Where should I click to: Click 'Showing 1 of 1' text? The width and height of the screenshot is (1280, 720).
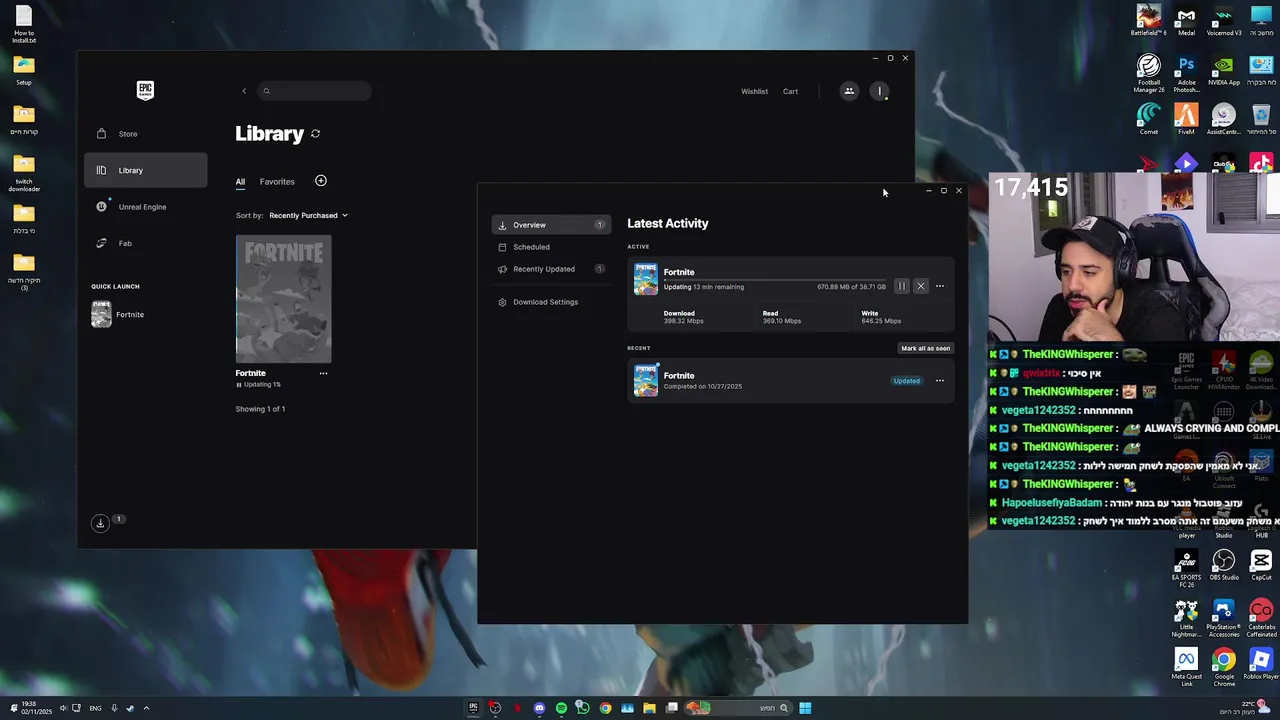260,409
